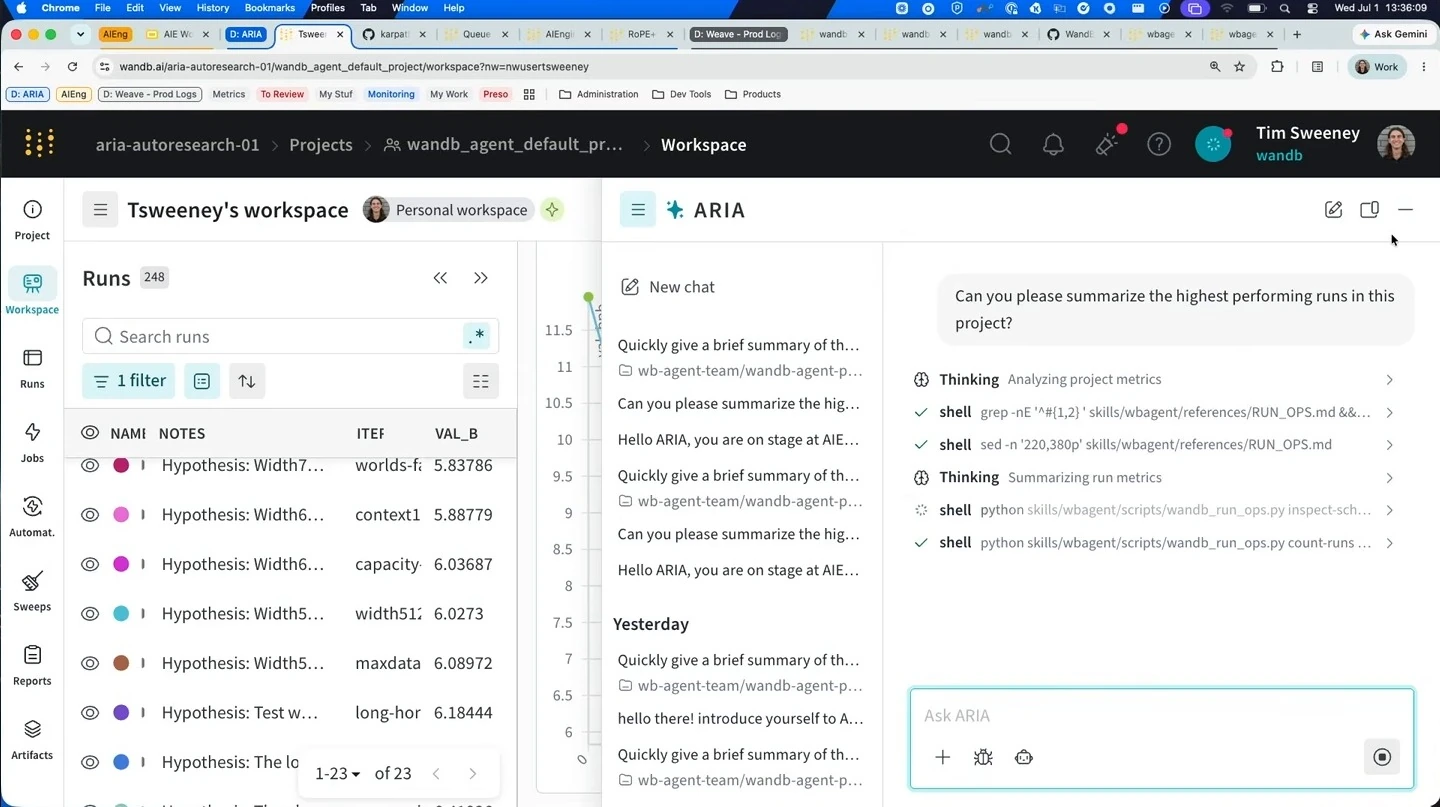
Task: Click the robot icon below the Ask ARIA field
Action: (1023, 757)
